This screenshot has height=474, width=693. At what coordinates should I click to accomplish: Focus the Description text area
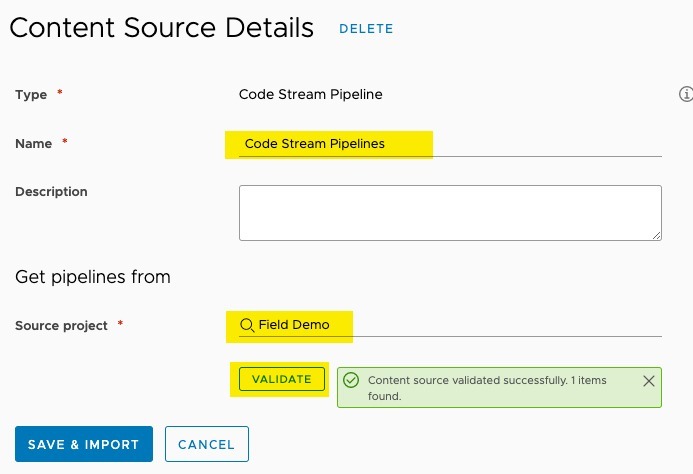click(x=450, y=213)
